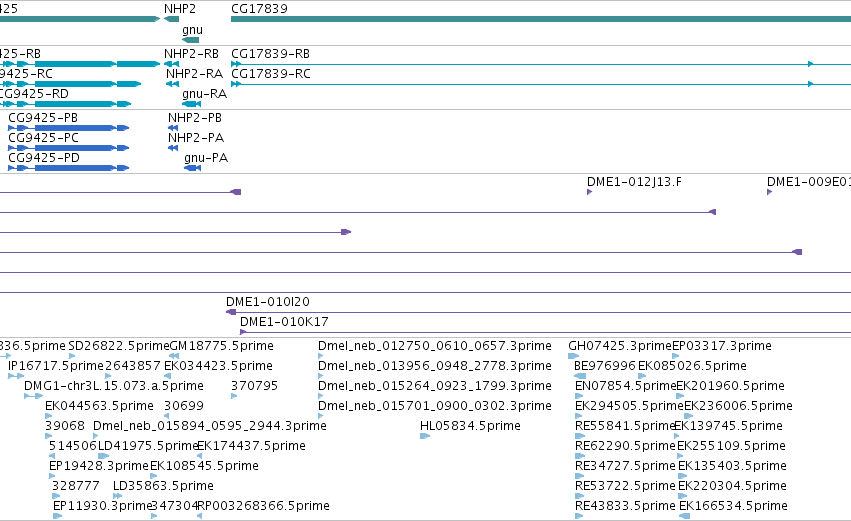Screen dimensions: 851x521
Task: Open EST DMG1-chr3L.15.073.a.5prime
Action: (x=114, y=386)
